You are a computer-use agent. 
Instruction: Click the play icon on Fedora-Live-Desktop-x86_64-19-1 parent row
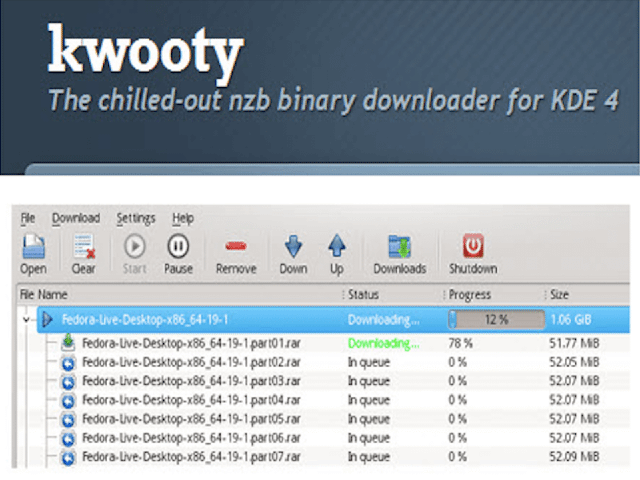click(x=48, y=320)
